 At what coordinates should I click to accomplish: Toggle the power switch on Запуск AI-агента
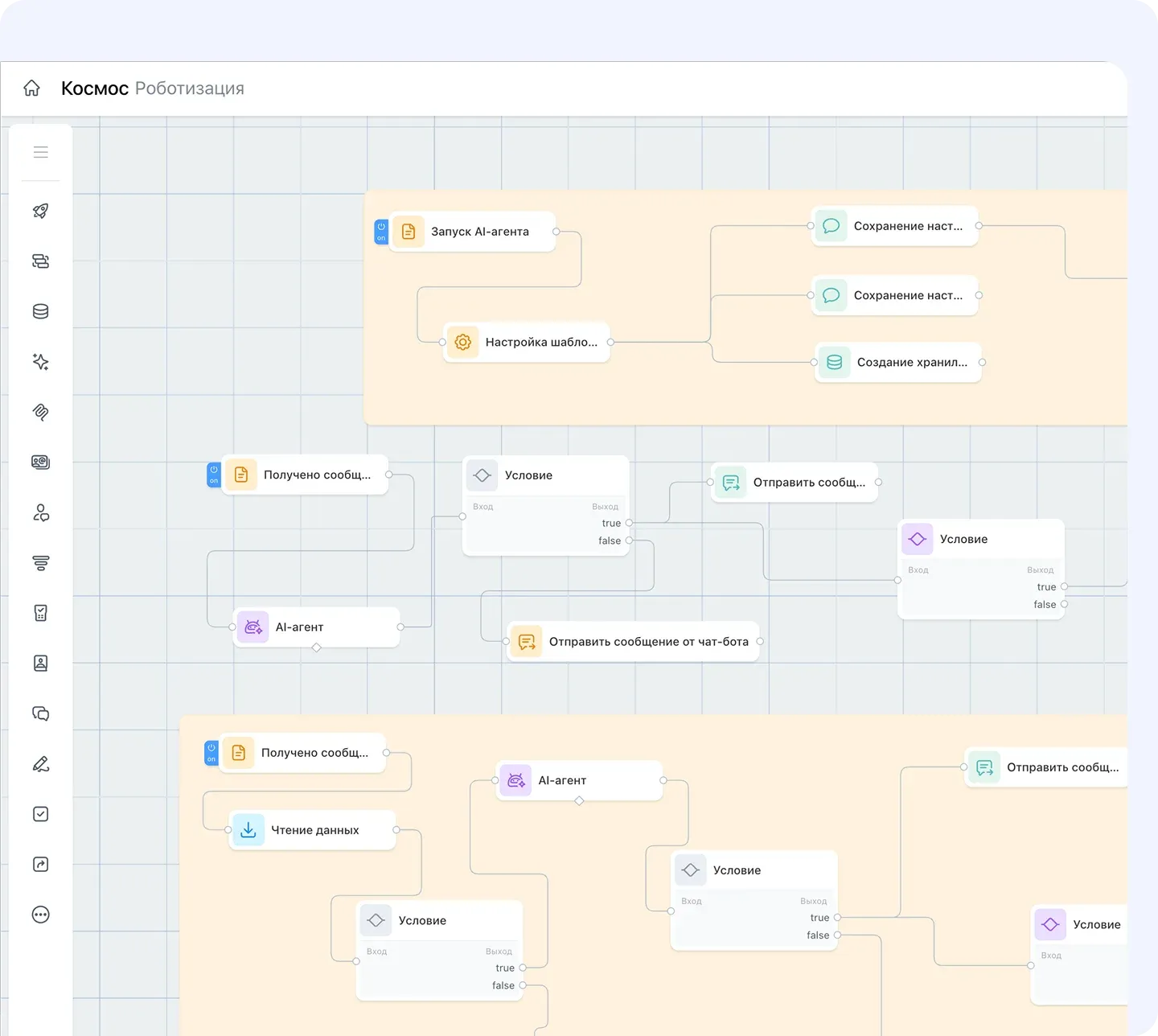tap(381, 232)
